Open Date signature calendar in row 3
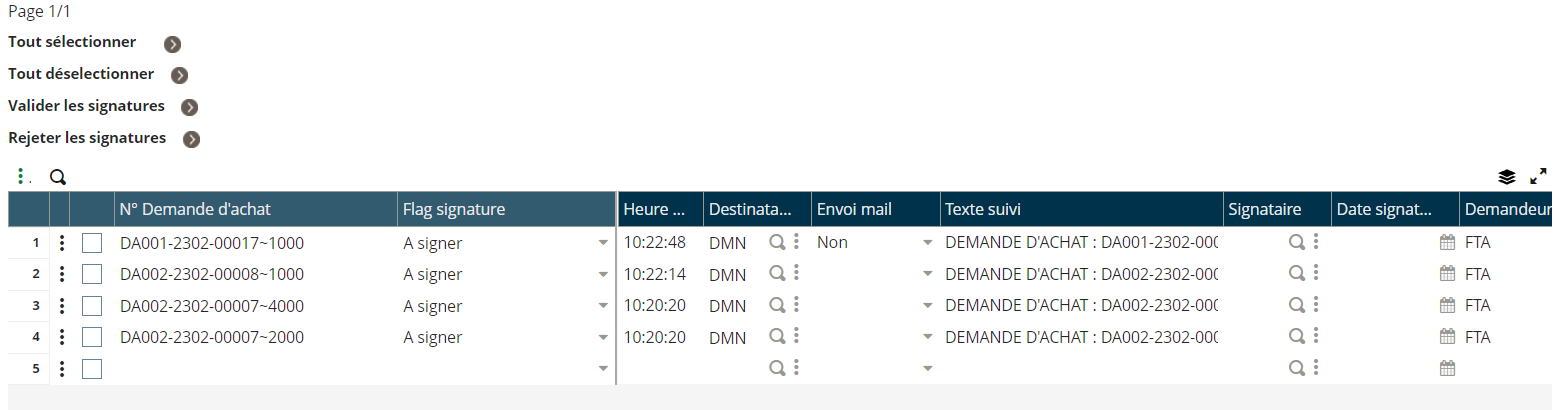 click(1446, 305)
